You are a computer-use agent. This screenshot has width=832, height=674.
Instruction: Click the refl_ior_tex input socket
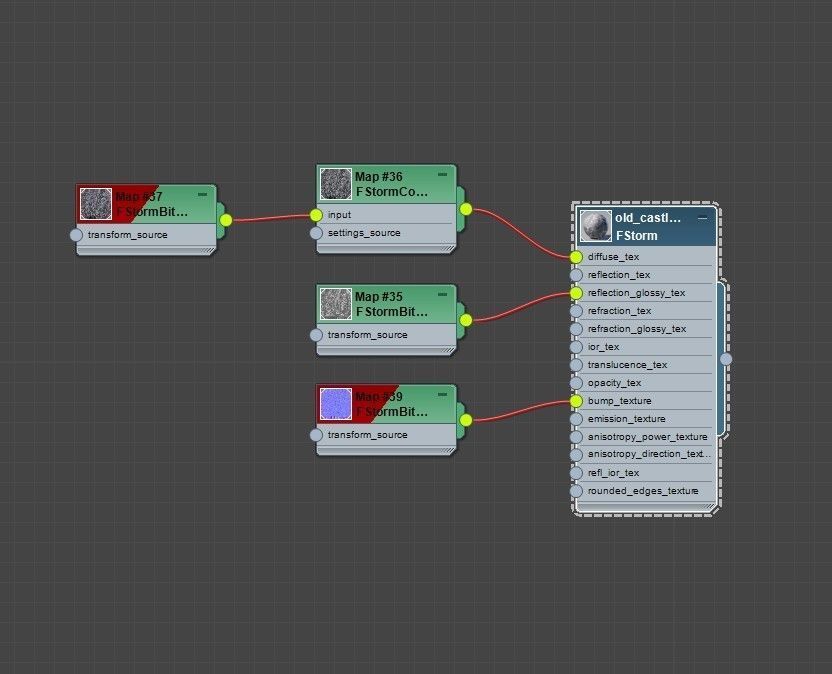(576, 473)
